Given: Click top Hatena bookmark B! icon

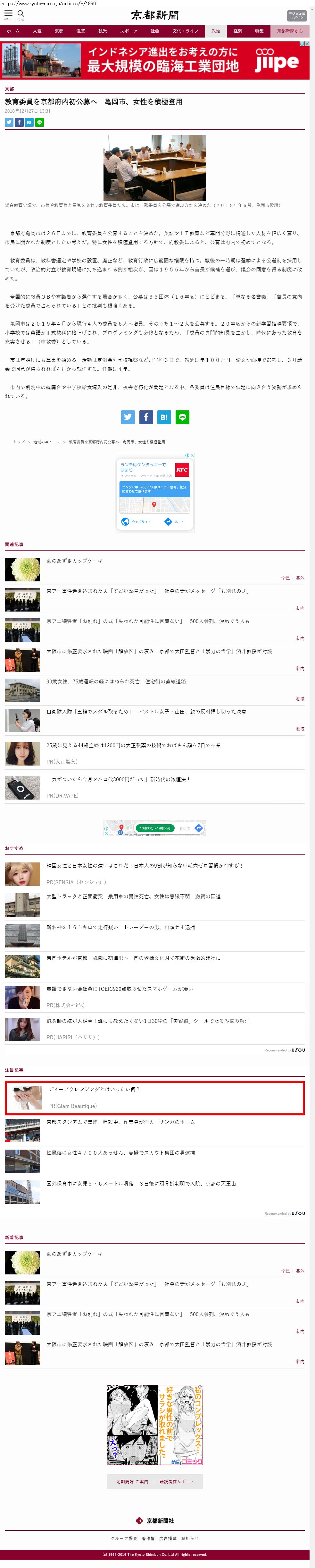Looking at the screenshot, I should pyautogui.click(x=29, y=122).
